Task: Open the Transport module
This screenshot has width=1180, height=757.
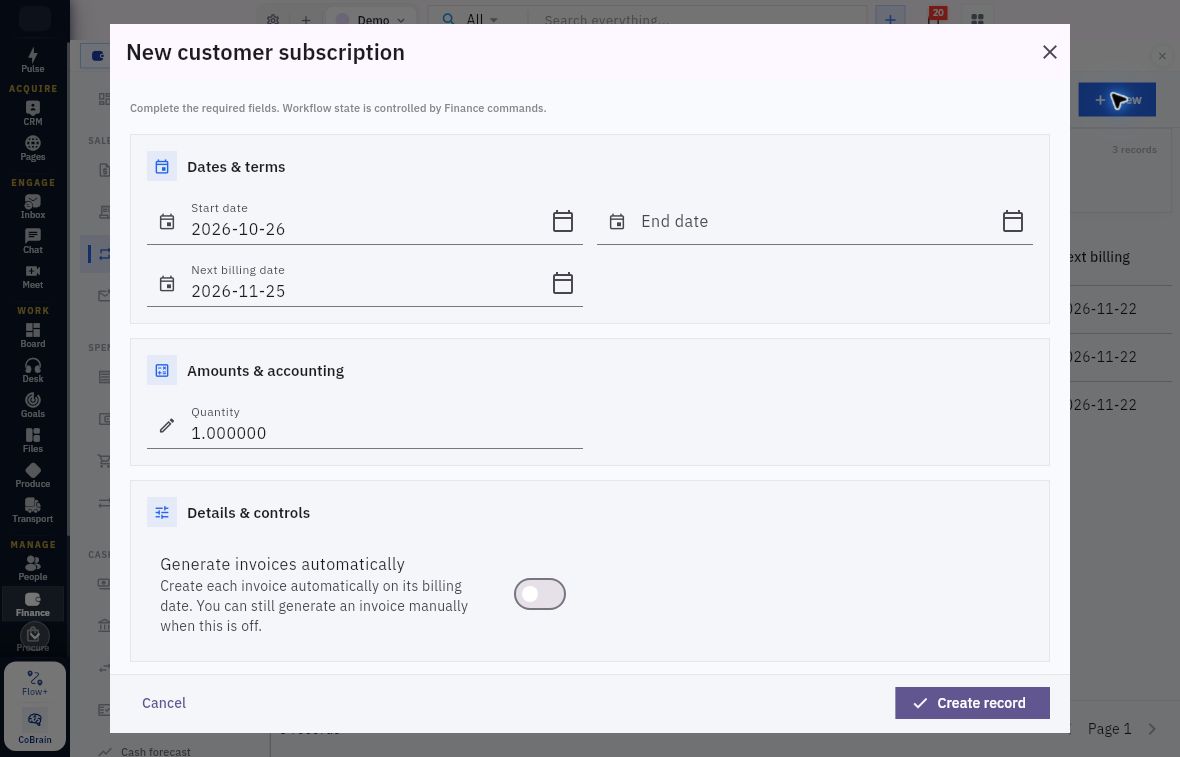Action: pos(32,510)
